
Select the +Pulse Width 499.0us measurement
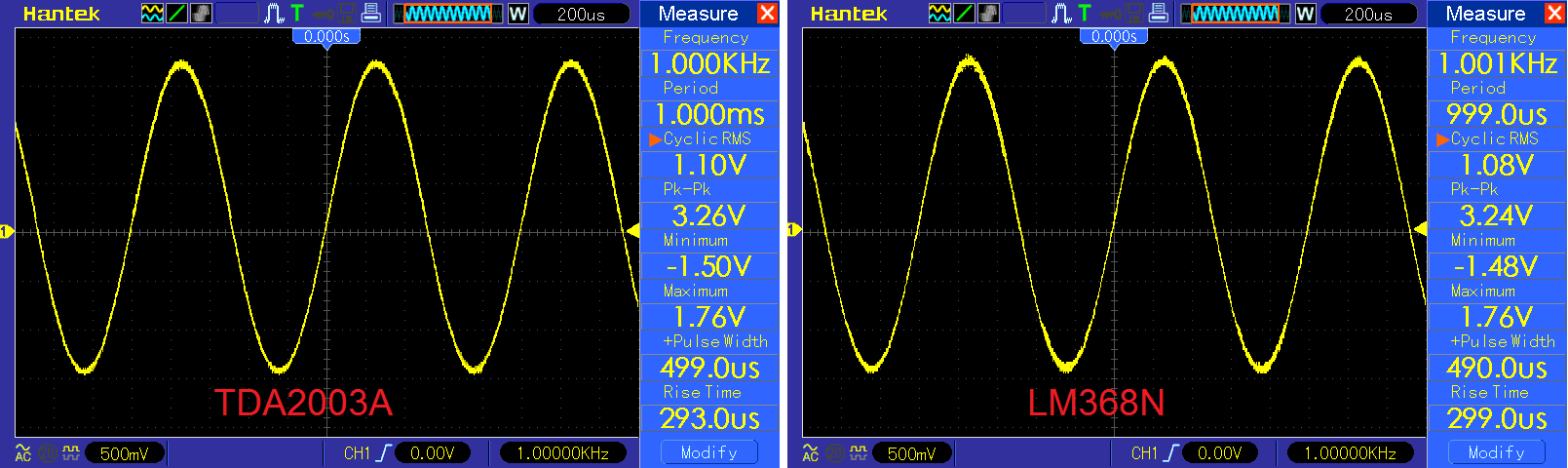coord(709,357)
